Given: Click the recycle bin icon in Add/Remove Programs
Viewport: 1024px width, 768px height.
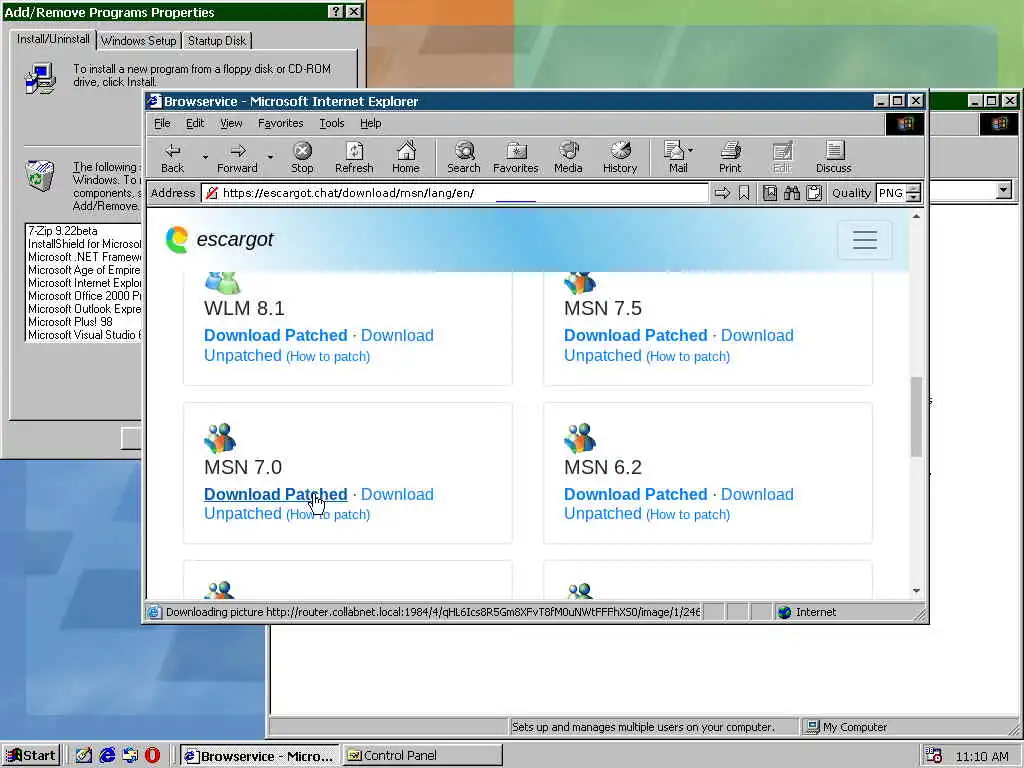Looking at the screenshot, I should (40, 176).
